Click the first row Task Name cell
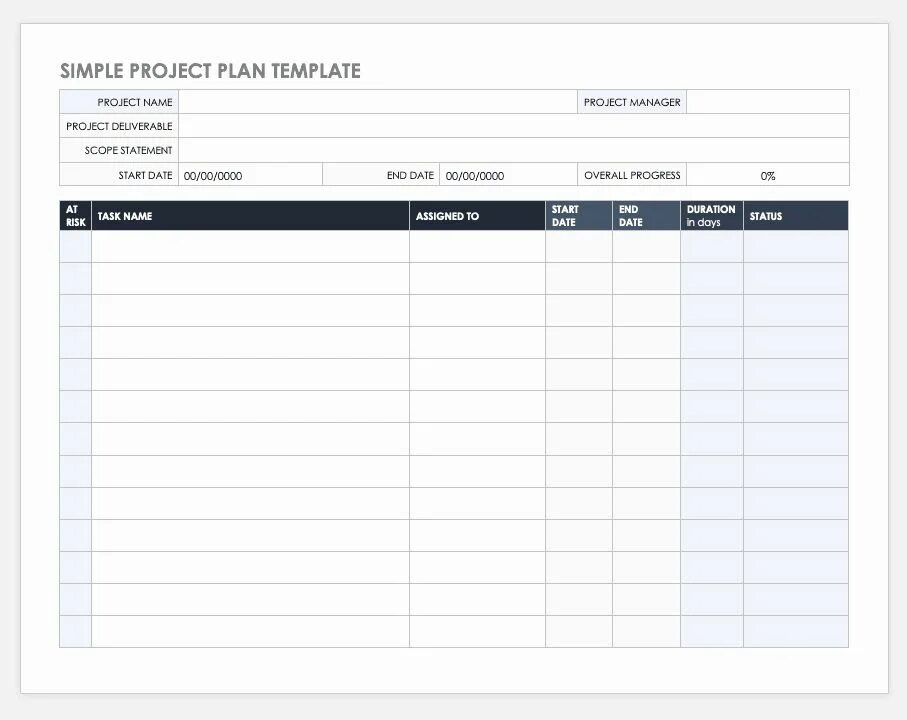 pyautogui.click(x=250, y=246)
